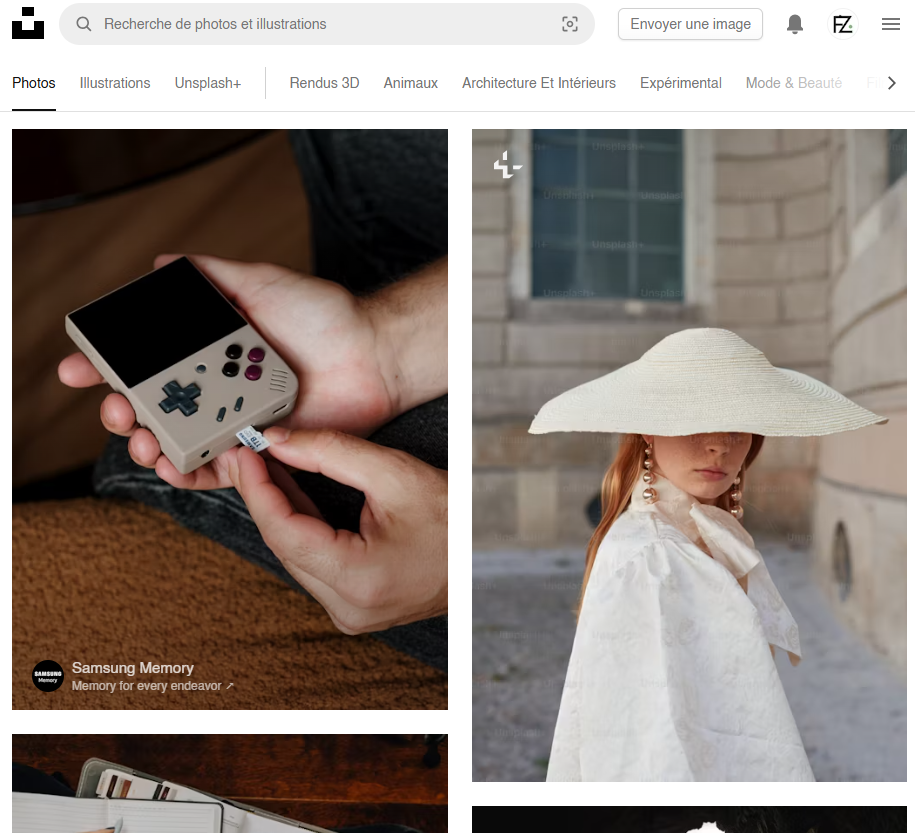
Task: Show more categories with right chevron
Action: [x=891, y=83]
